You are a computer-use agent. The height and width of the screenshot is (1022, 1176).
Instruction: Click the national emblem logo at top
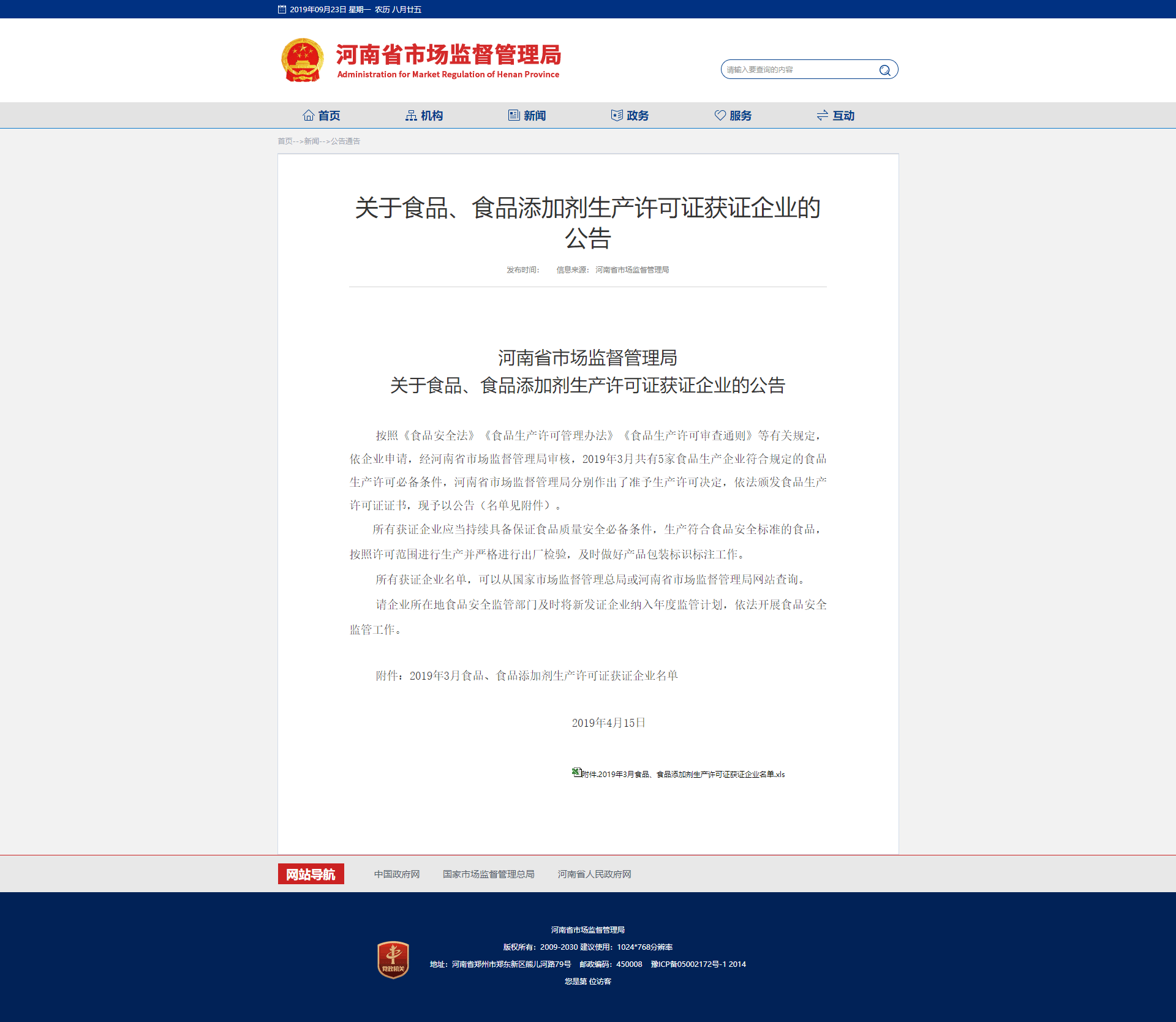[301, 59]
